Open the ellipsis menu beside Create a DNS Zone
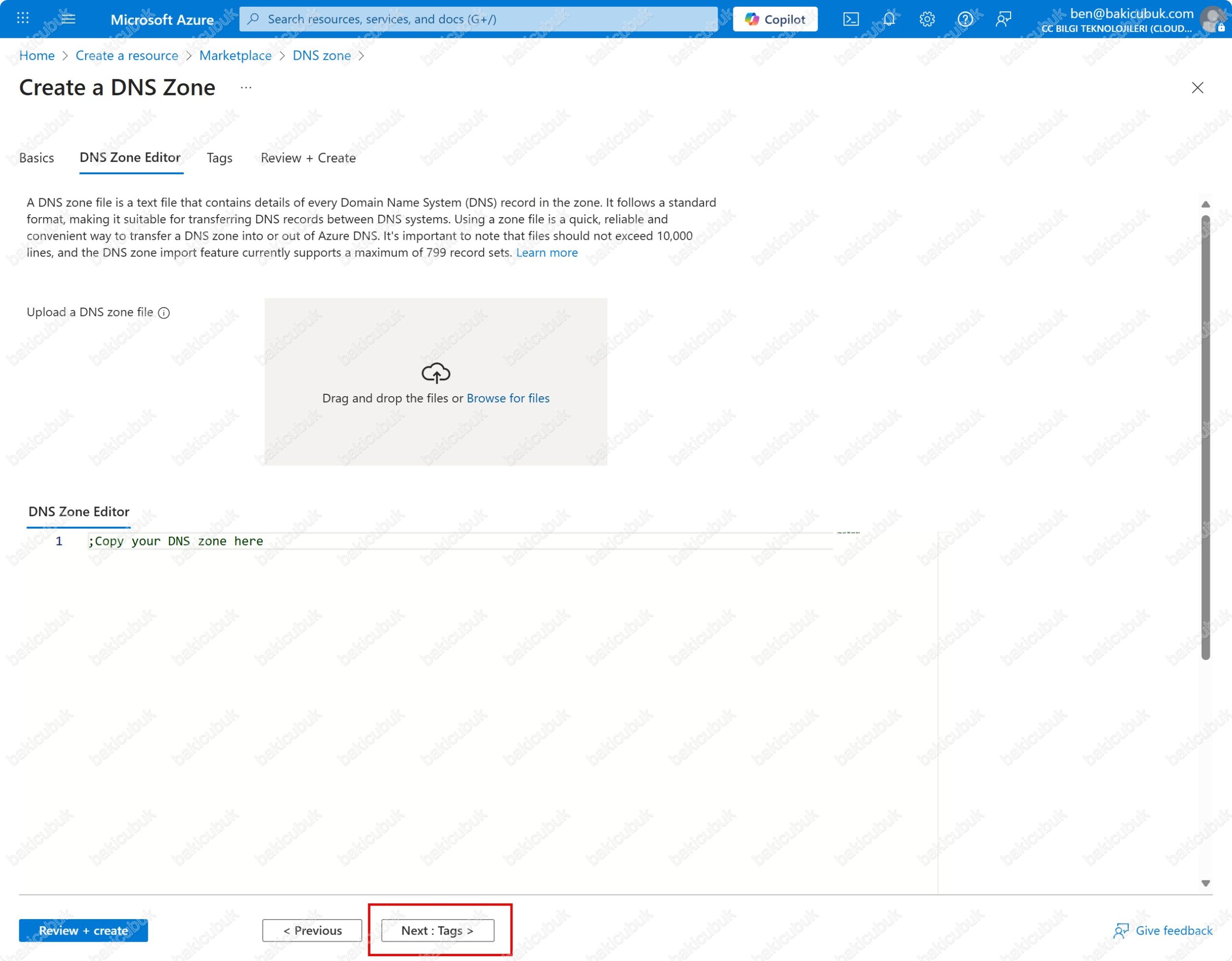 coord(246,88)
